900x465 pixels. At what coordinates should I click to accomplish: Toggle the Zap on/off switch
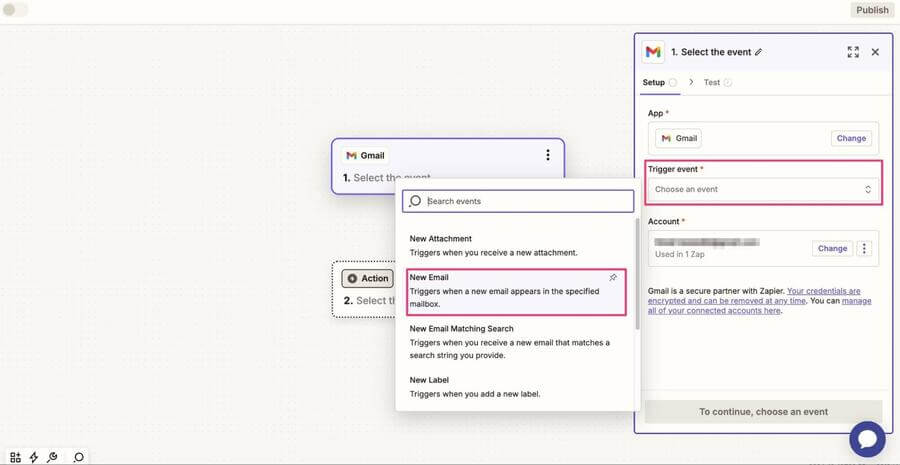(16, 10)
